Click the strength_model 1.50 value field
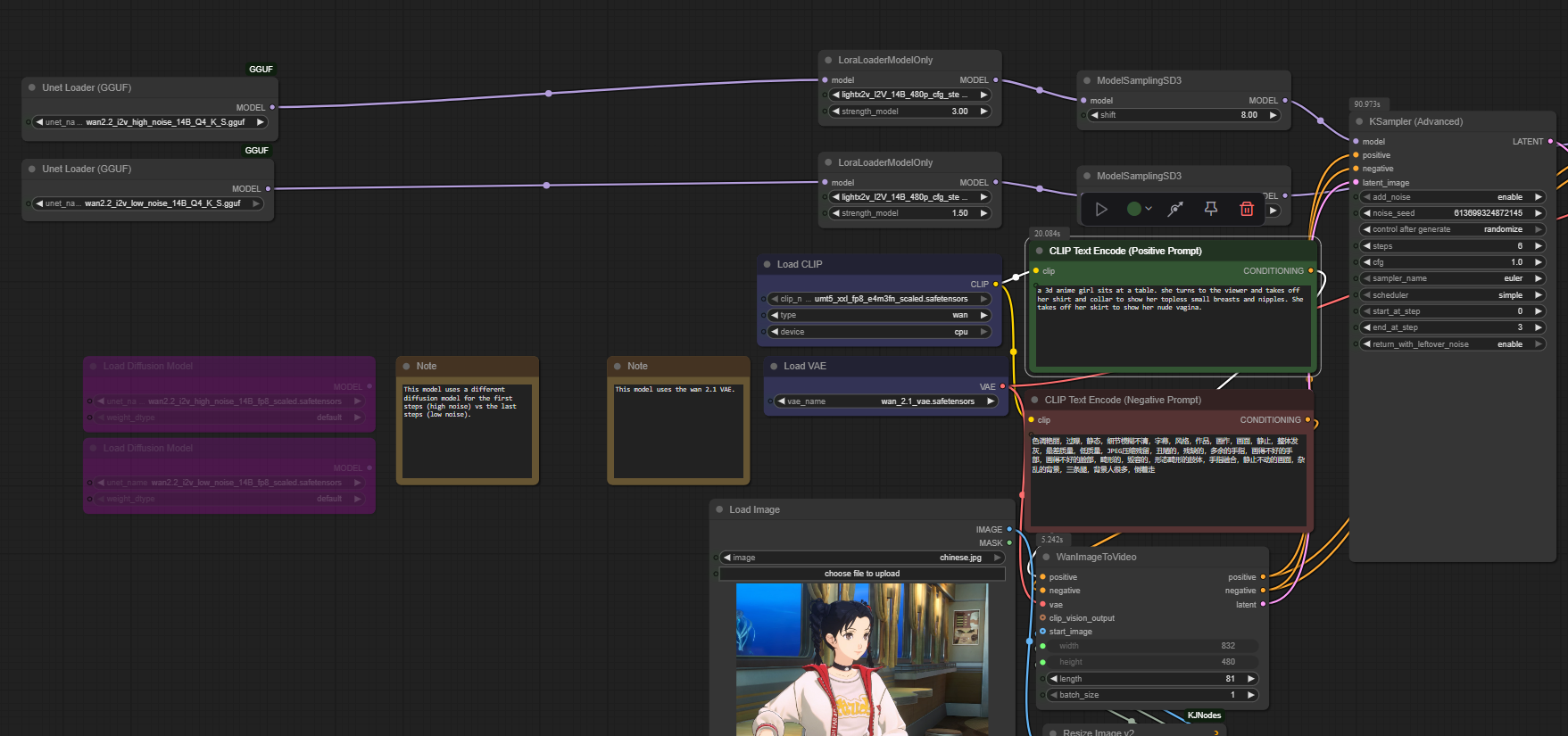Image resolution: width=1568 pixels, height=736 pixels. (909, 213)
